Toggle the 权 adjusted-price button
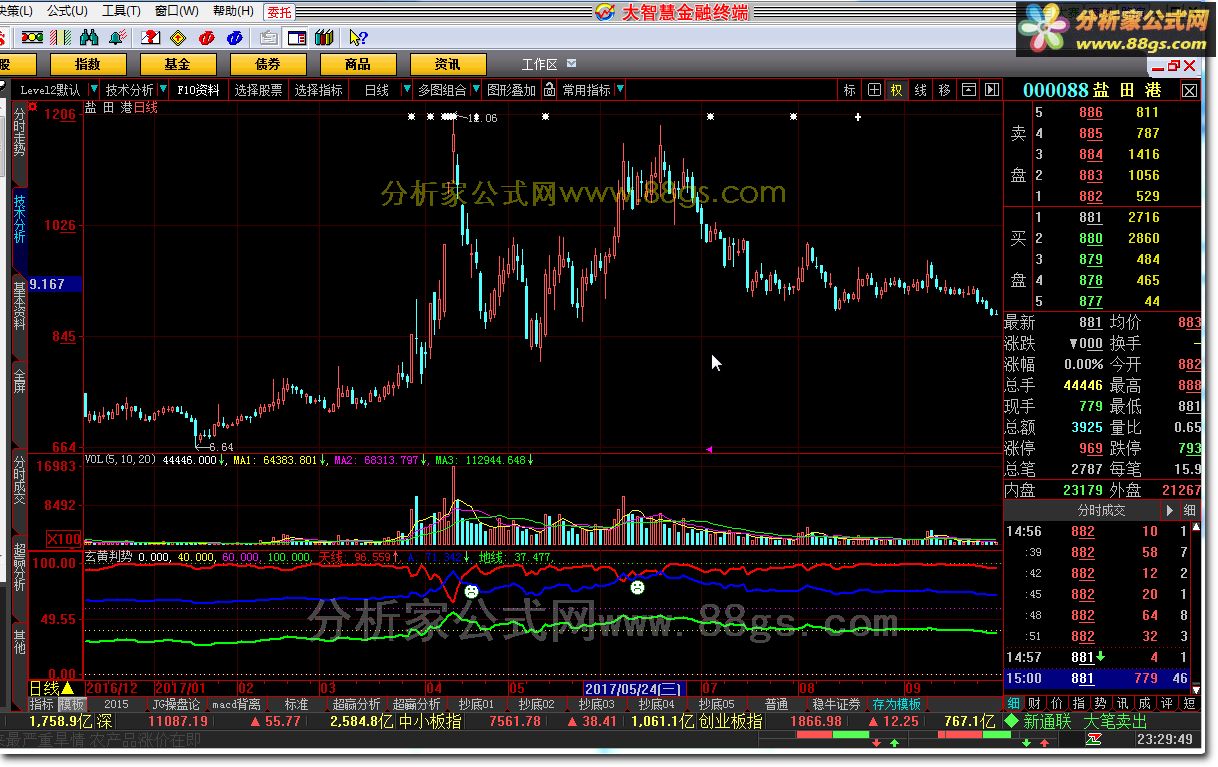Viewport: 1218px width, 767px height. (x=896, y=90)
